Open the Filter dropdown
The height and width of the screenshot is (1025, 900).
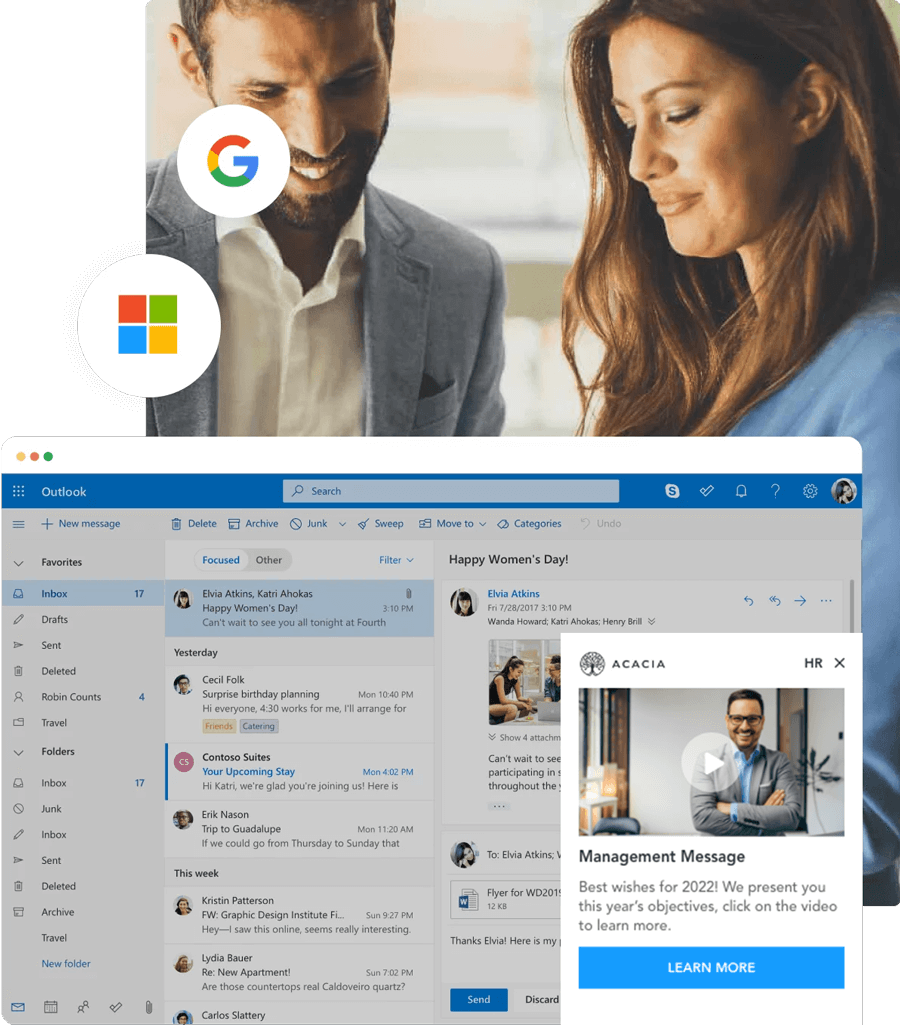tap(396, 560)
